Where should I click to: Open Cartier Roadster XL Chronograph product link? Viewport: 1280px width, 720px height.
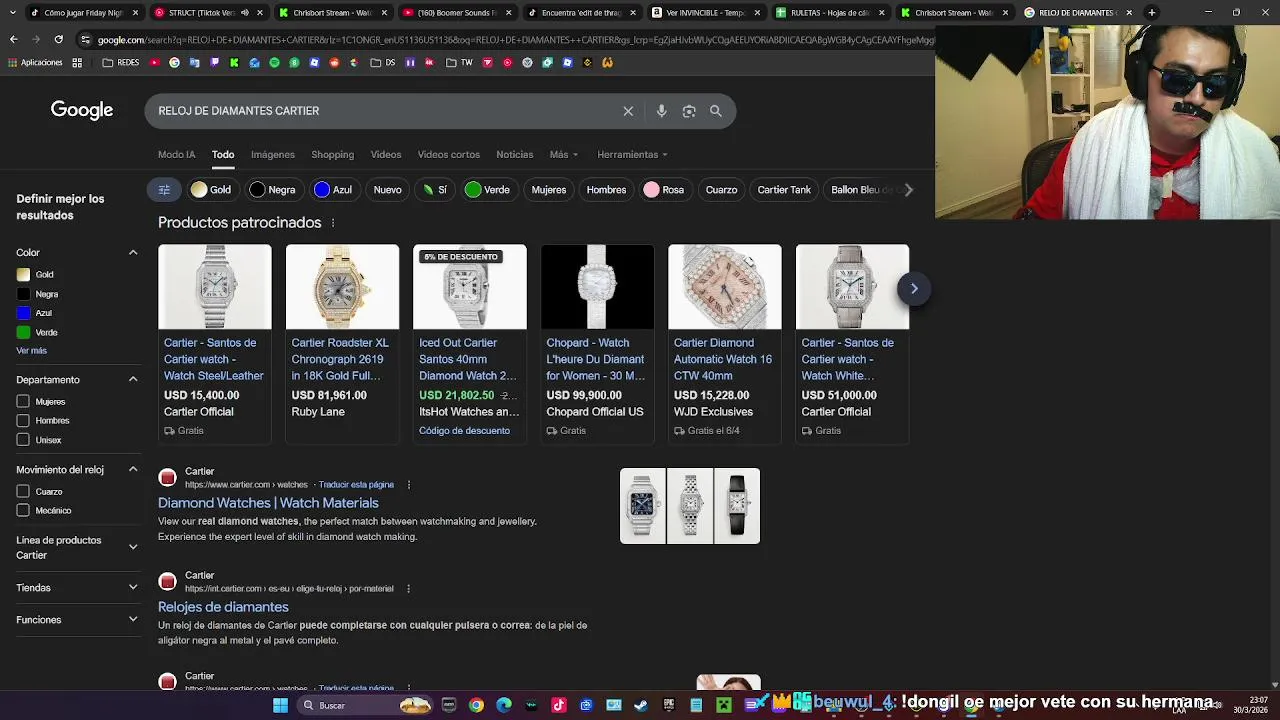(x=340, y=359)
